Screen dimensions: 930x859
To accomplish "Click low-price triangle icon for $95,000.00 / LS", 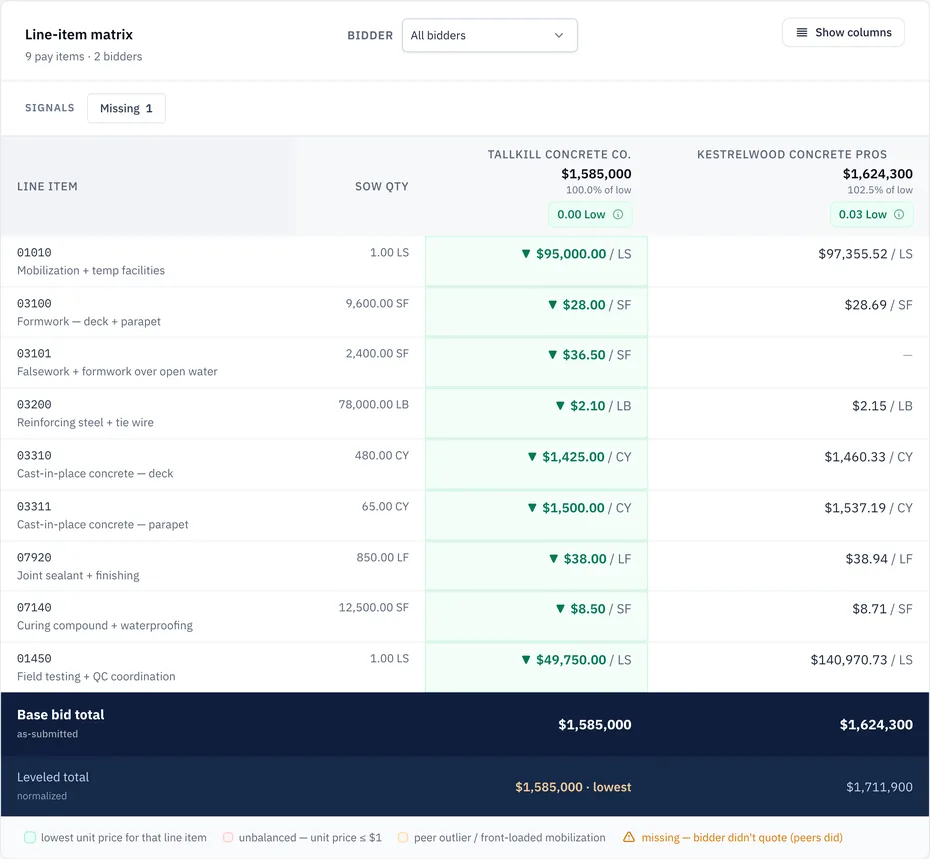I will click(x=525, y=254).
